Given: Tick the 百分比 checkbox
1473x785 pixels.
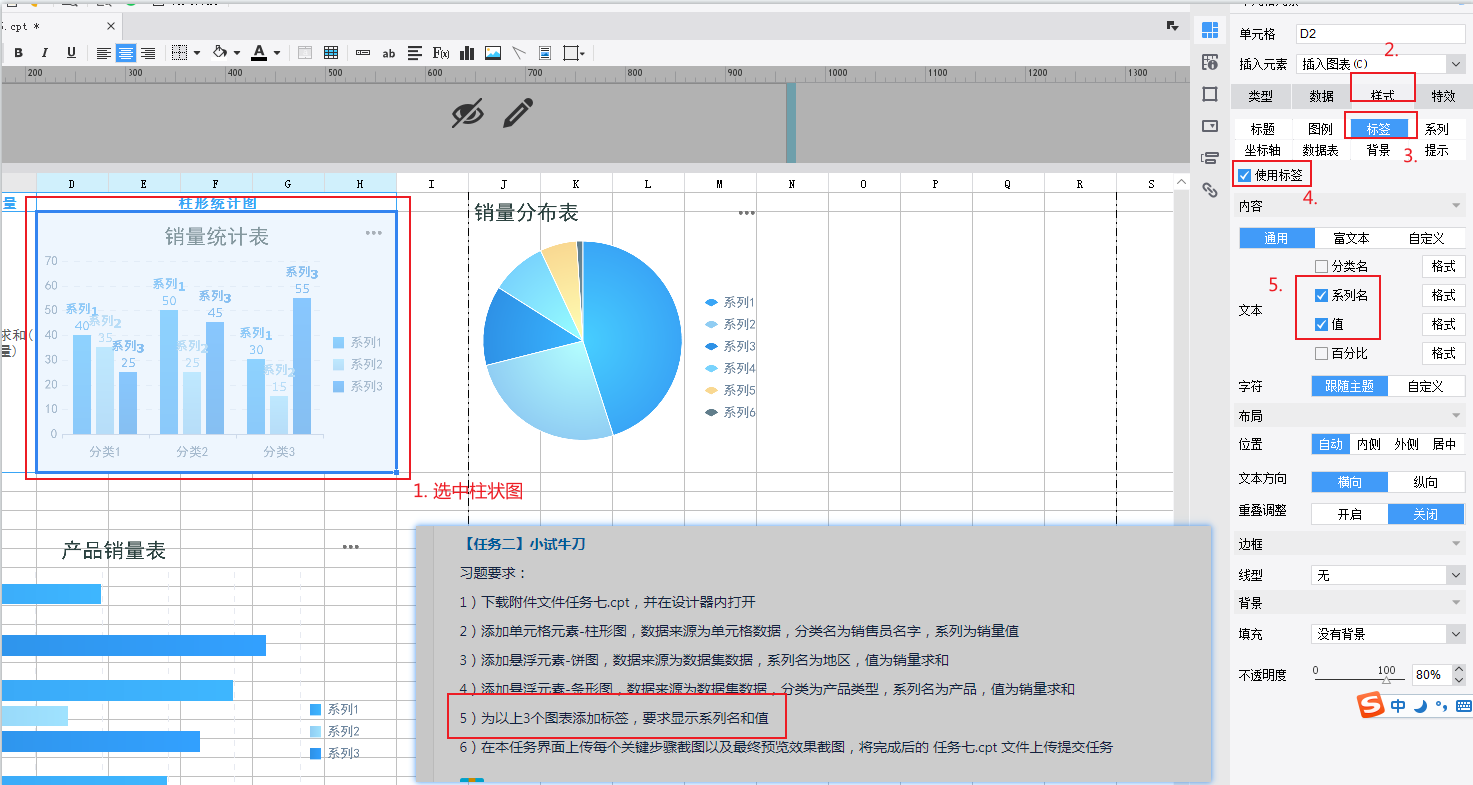Looking at the screenshot, I should [x=1321, y=353].
